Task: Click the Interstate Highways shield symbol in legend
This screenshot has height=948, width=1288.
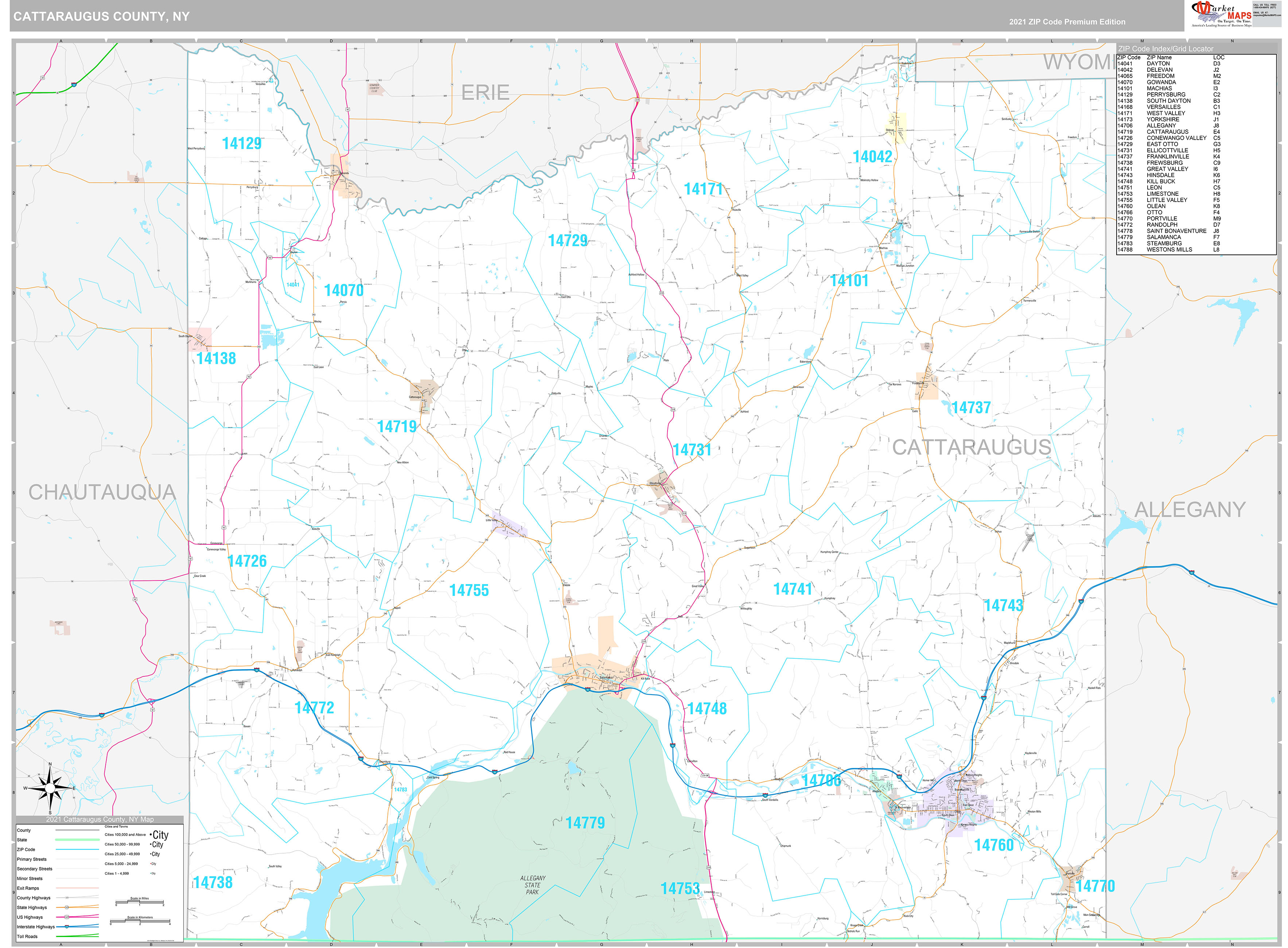Action: [x=67, y=927]
